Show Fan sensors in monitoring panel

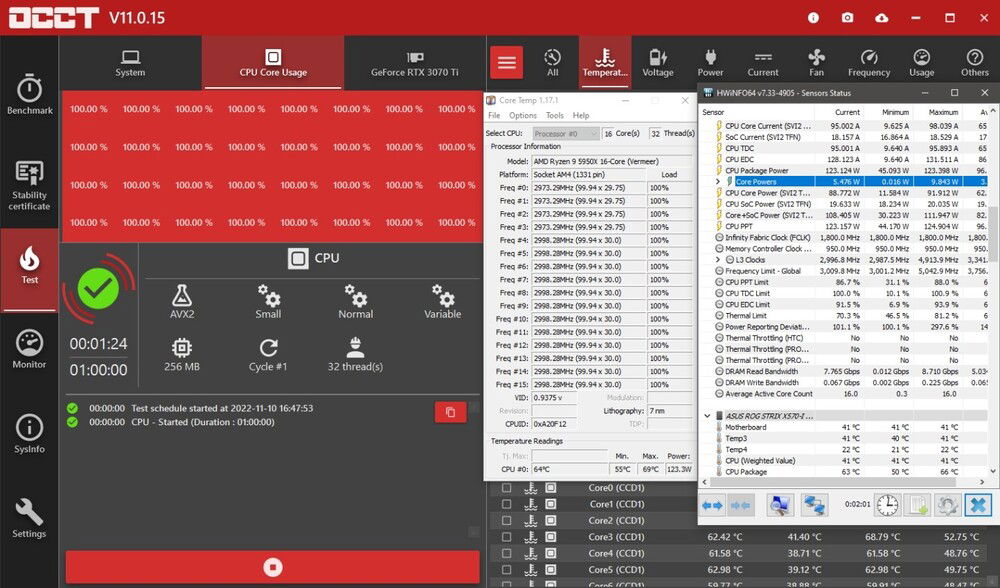[816, 63]
